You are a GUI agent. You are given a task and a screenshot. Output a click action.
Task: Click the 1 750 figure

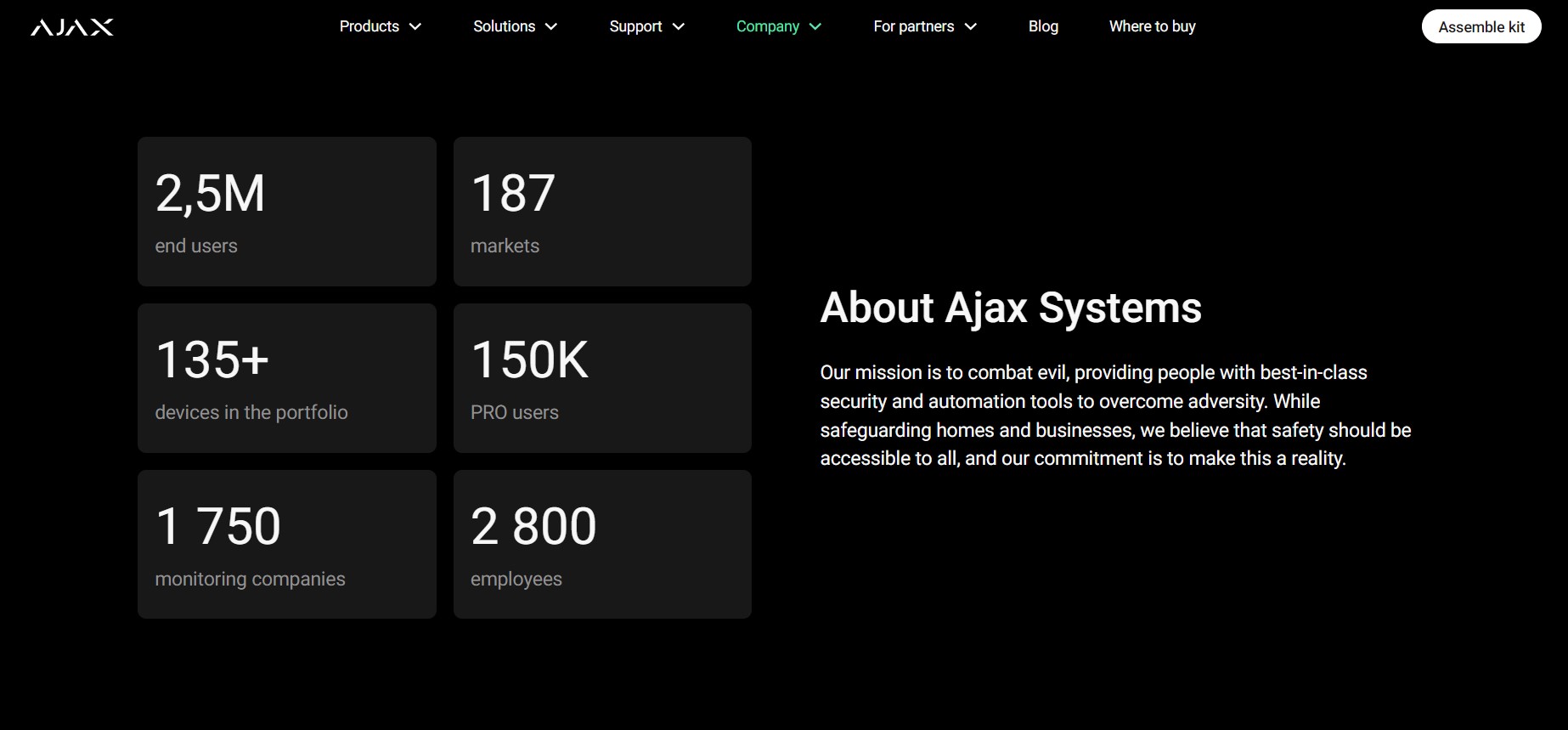point(217,526)
